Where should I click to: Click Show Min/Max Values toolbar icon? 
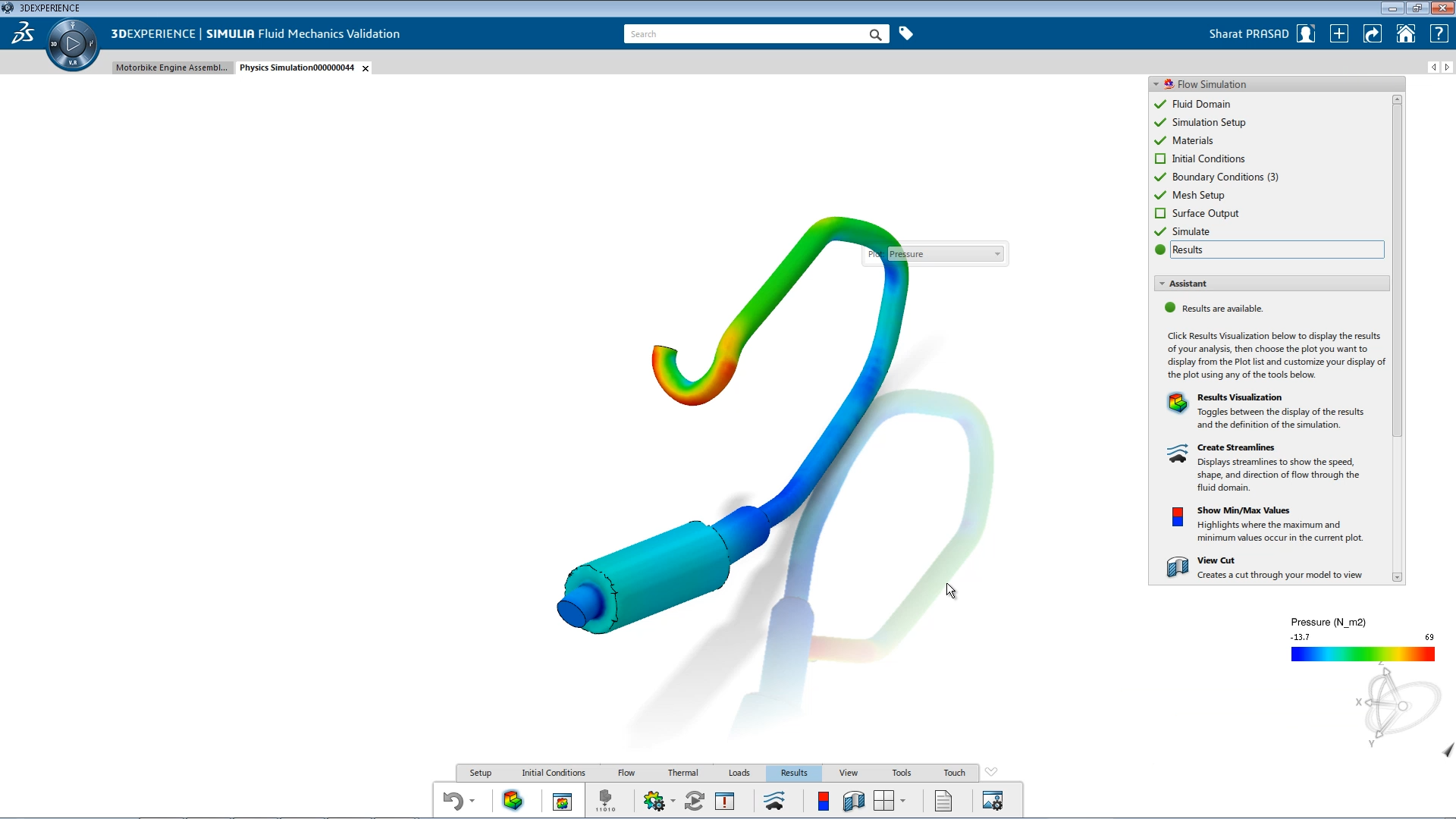coord(823,801)
